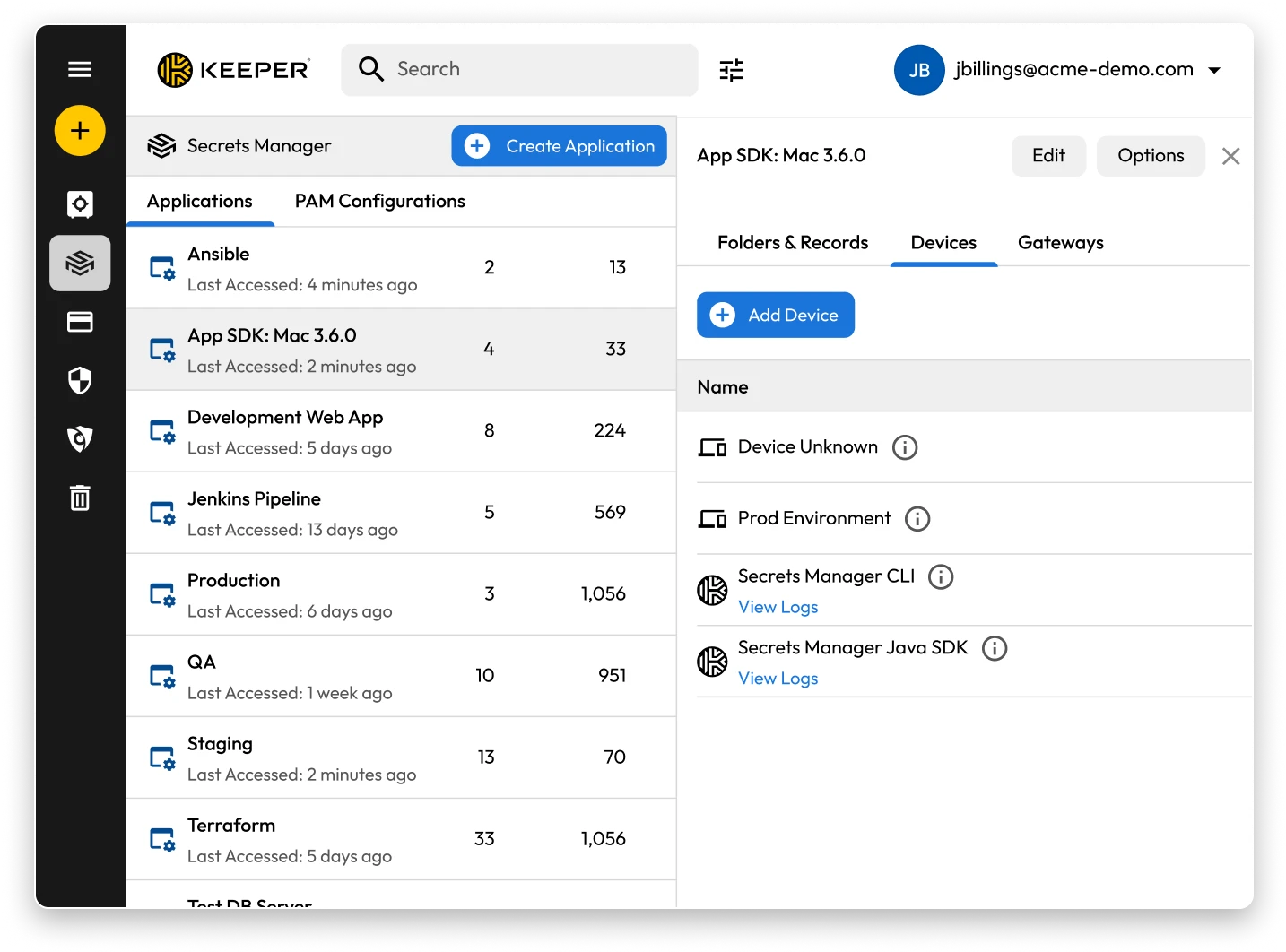Open the Security Audit shield icon

[80, 381]
